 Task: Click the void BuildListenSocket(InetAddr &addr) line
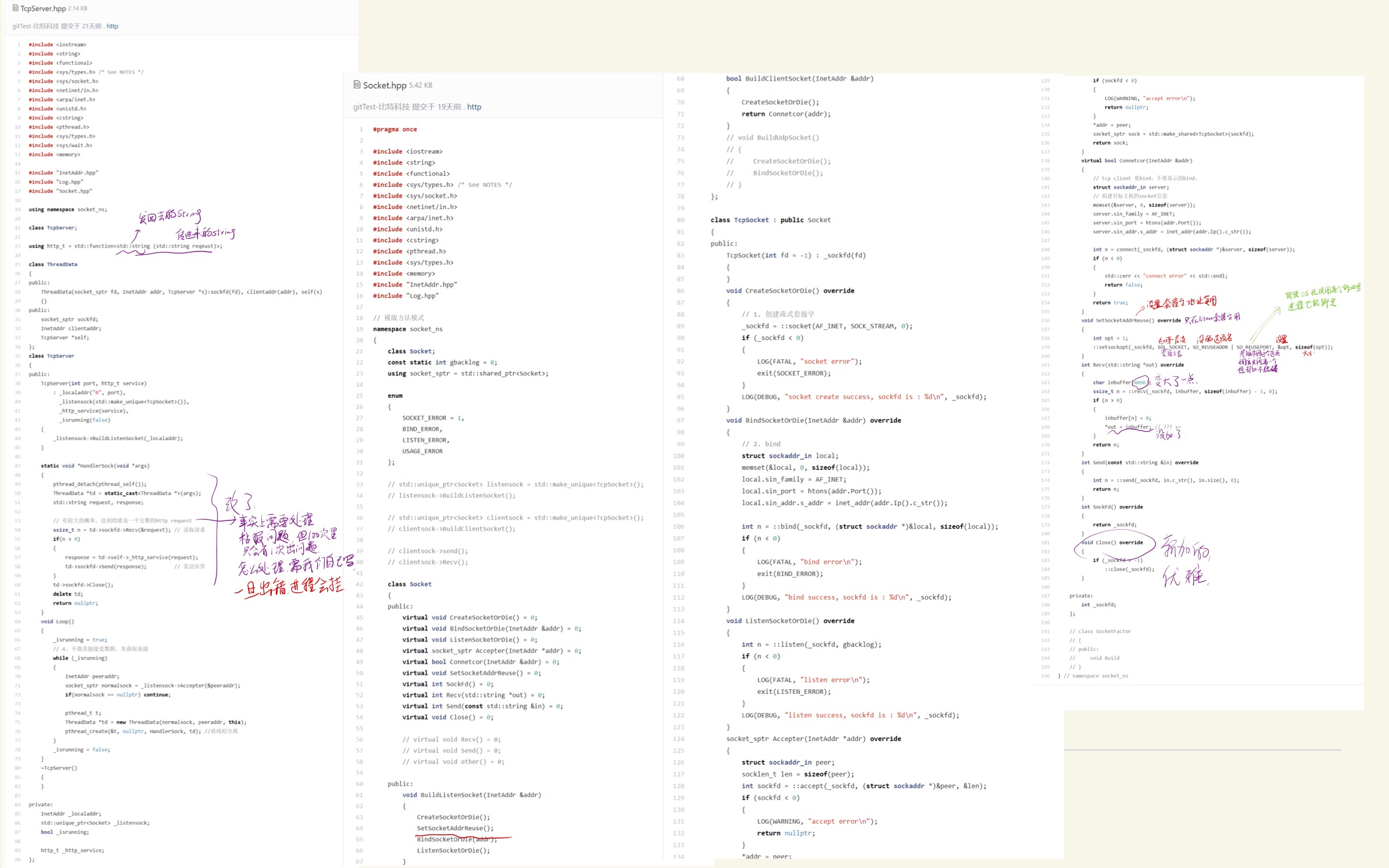click(471, 795)
